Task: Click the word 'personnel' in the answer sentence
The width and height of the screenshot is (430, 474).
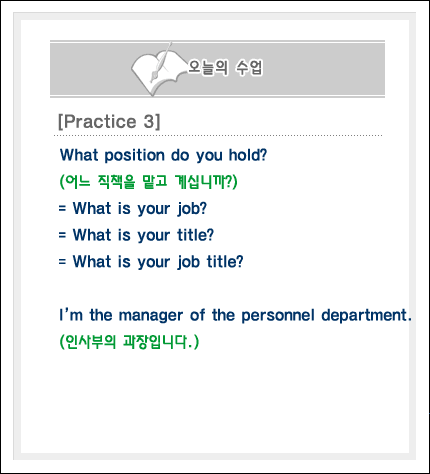Action: pyautogui.click(x=278, y=316)
